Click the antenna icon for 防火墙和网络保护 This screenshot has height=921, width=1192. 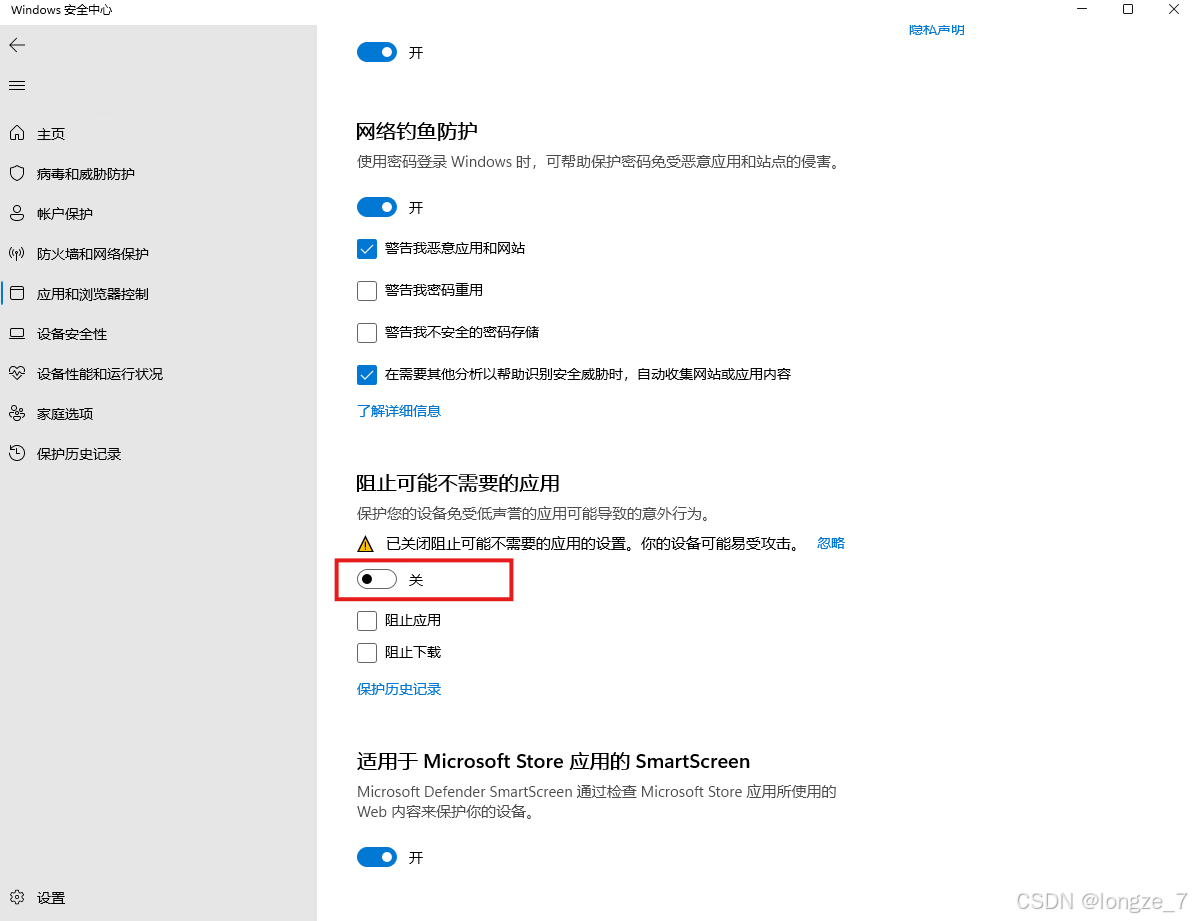tap(17, 253)
